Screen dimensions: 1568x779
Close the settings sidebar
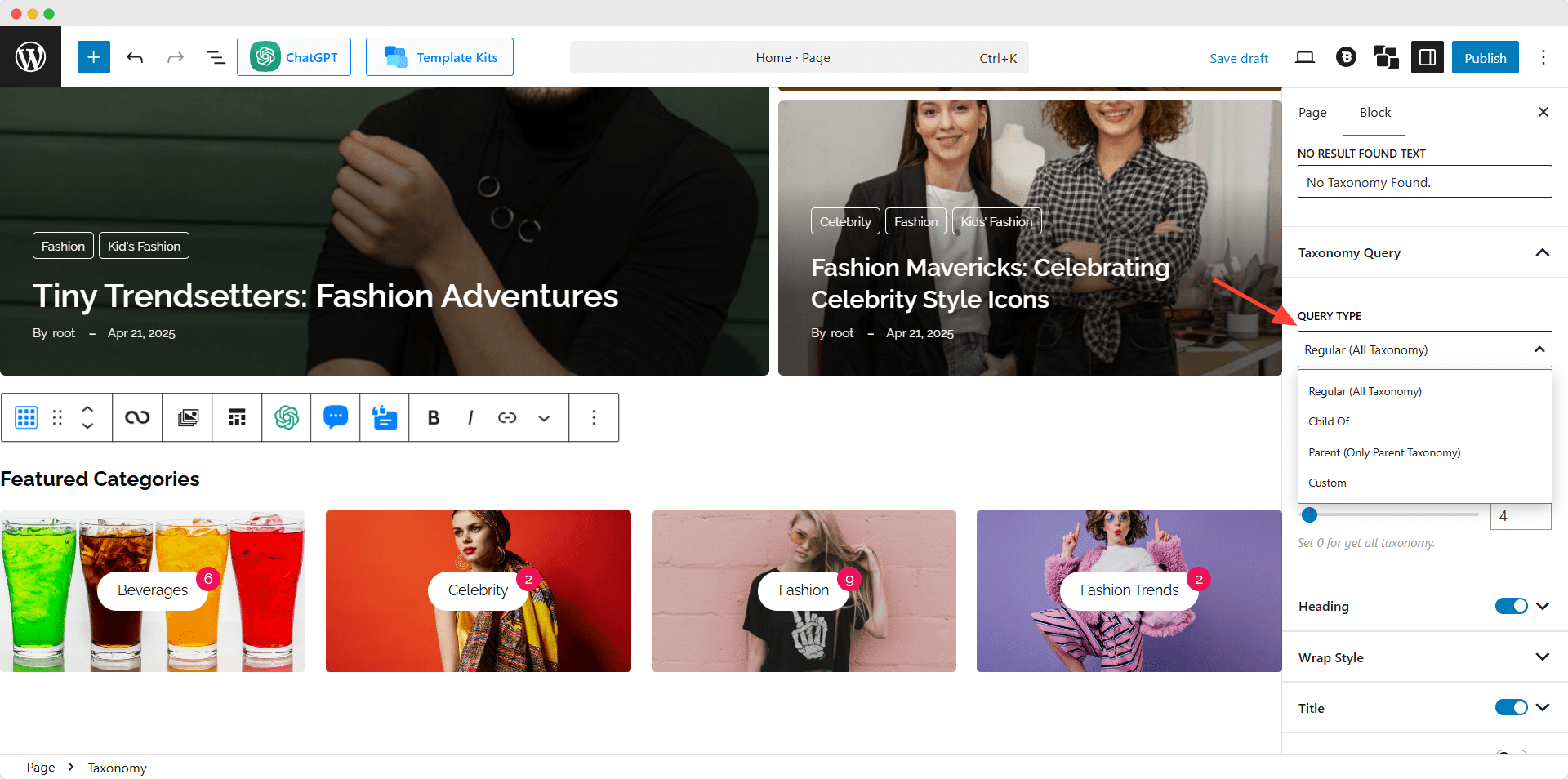pyautogui.click(x=1543, y=112)
